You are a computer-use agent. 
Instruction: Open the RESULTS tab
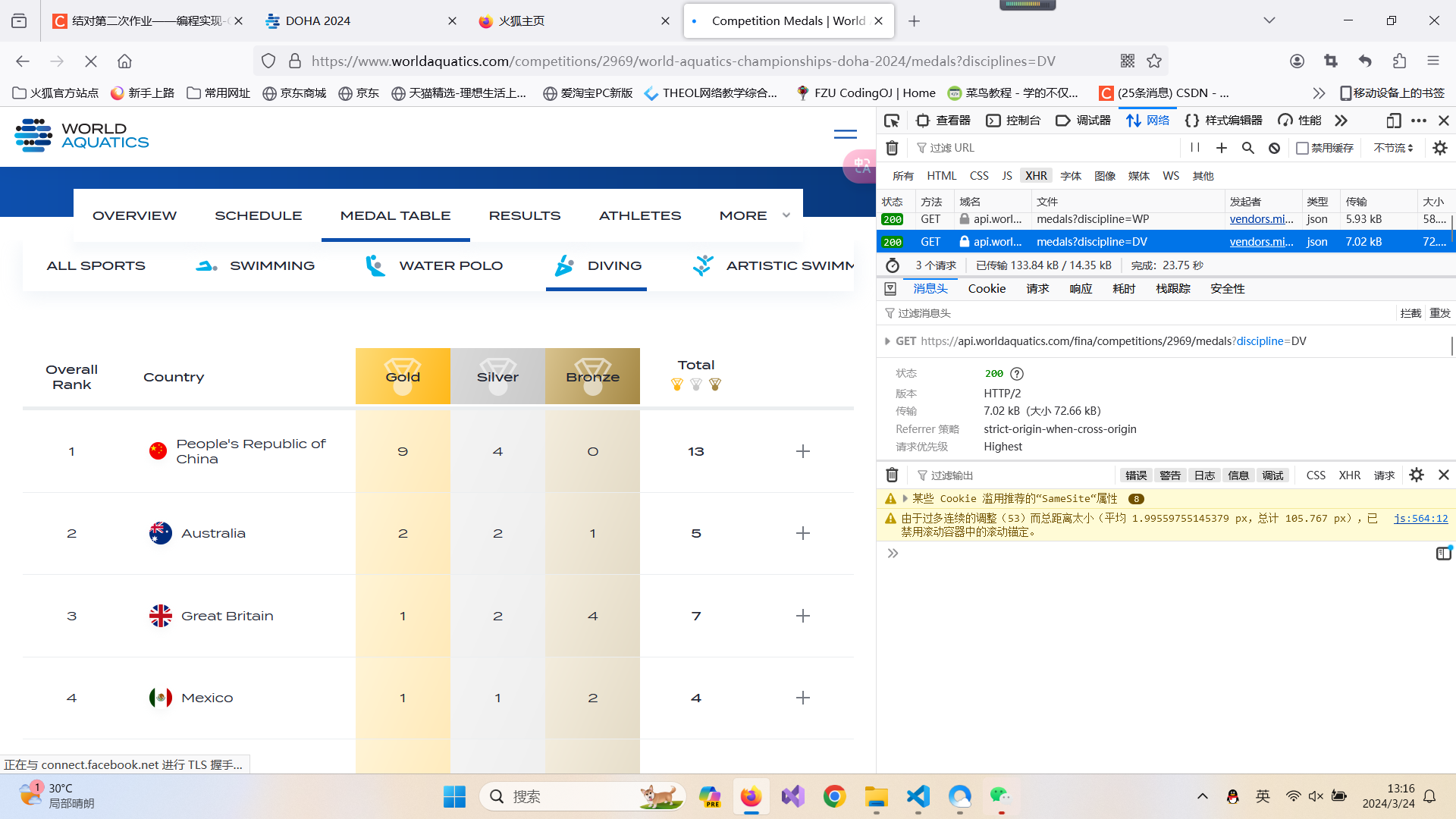coord(524,215)
